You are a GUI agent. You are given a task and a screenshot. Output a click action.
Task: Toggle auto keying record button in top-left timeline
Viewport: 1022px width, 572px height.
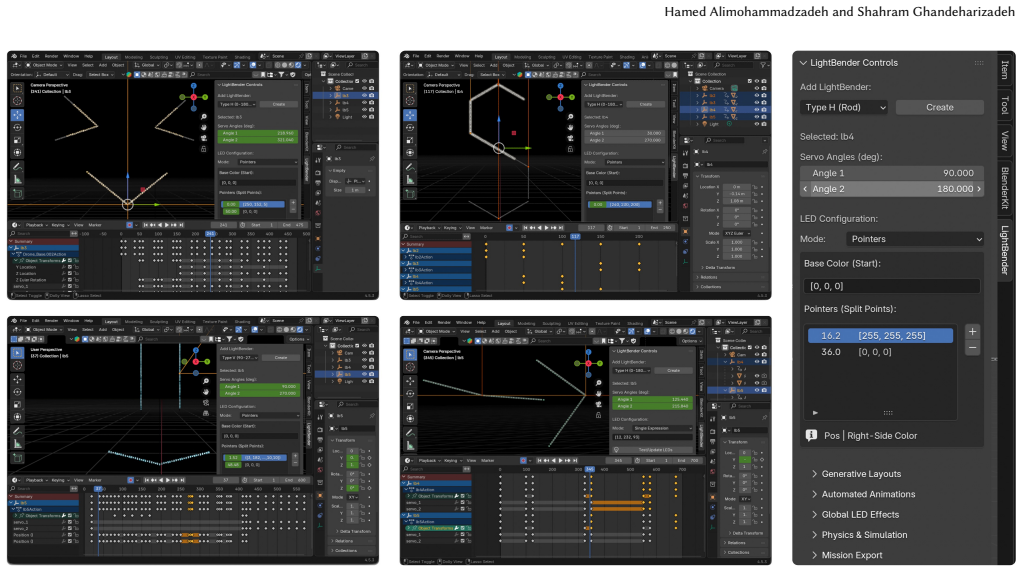(x=129, y=225)
